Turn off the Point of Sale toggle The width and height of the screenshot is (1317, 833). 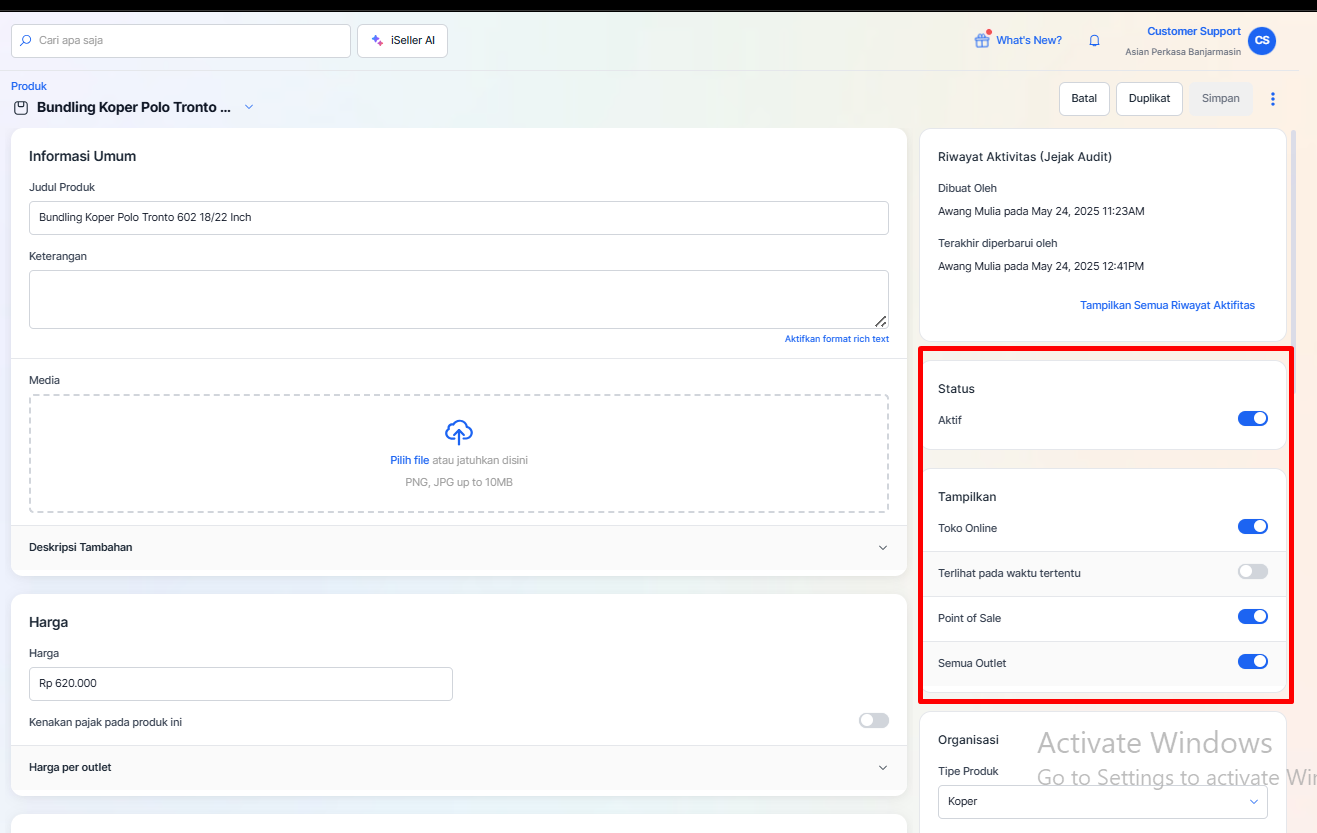pyautogui.click(x=1252, y=617)
